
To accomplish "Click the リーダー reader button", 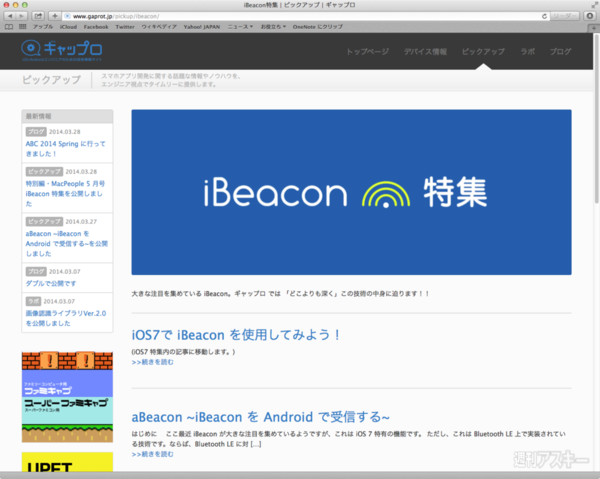I will click(x=565, y=16).
